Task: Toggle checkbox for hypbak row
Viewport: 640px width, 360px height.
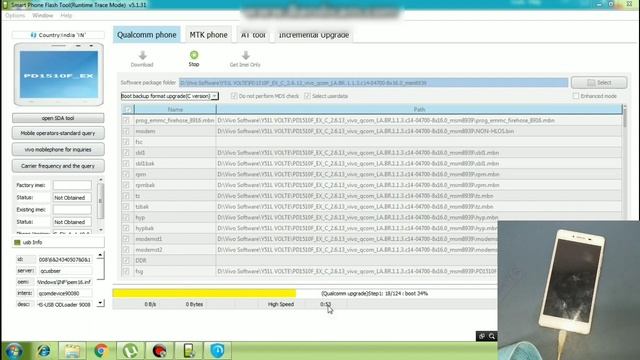Action: pyautogui.click(x=127, y=228)
